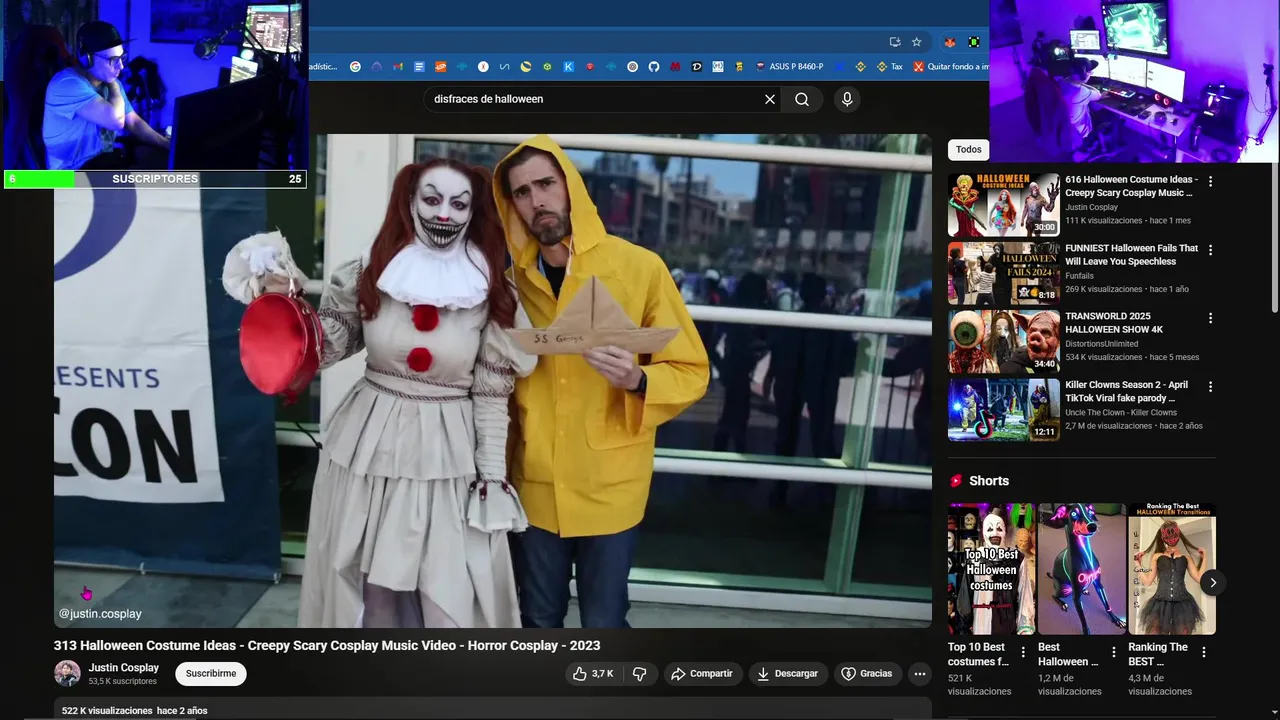Open the ASUS P B460-P bookmark
The width and height of the screenshot is (1280, 720).
[790, 67]
